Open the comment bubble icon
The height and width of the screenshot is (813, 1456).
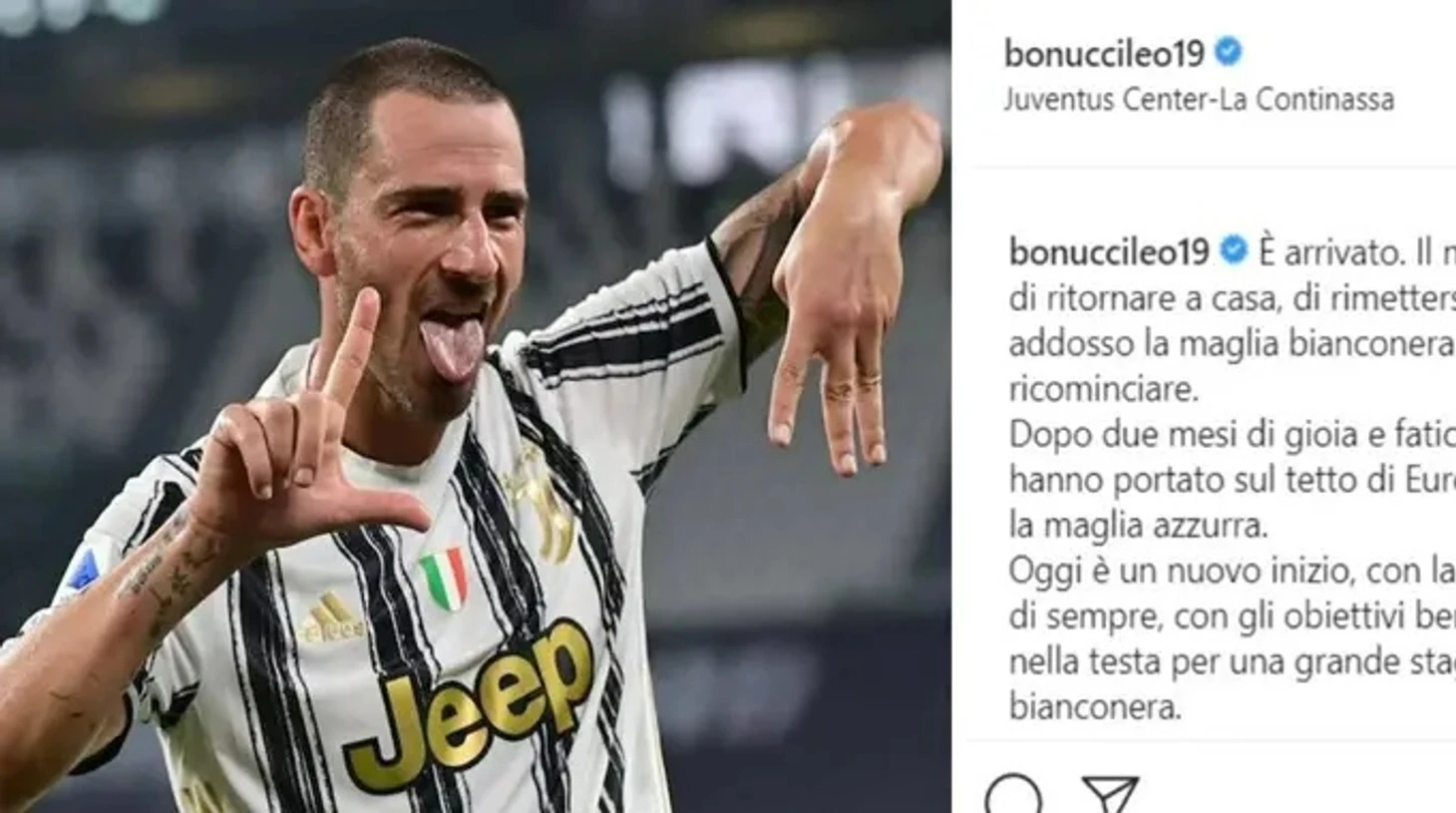[1013, 795]
